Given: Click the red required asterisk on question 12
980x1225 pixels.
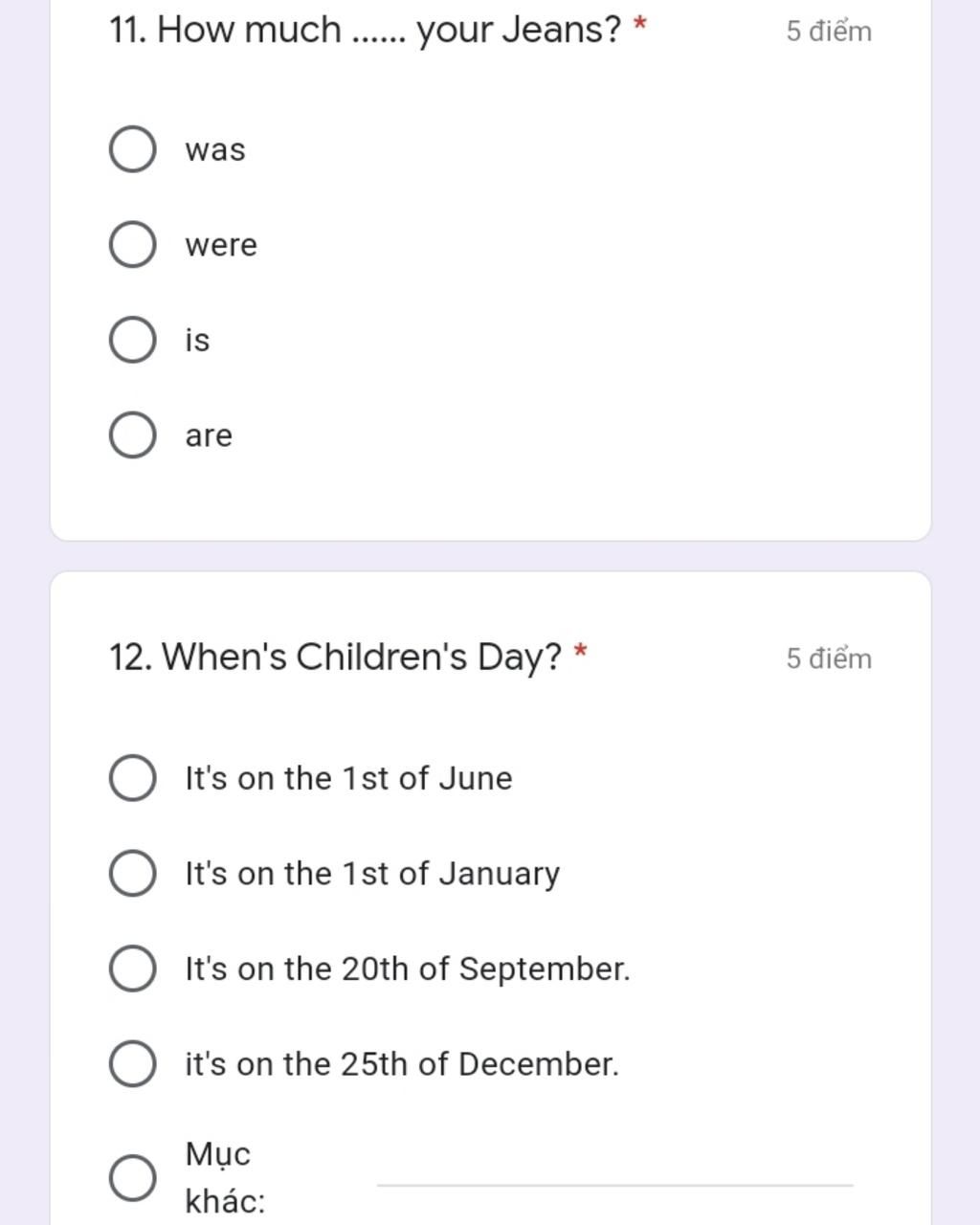Looking at the screenshot, I should pos(580,653).
